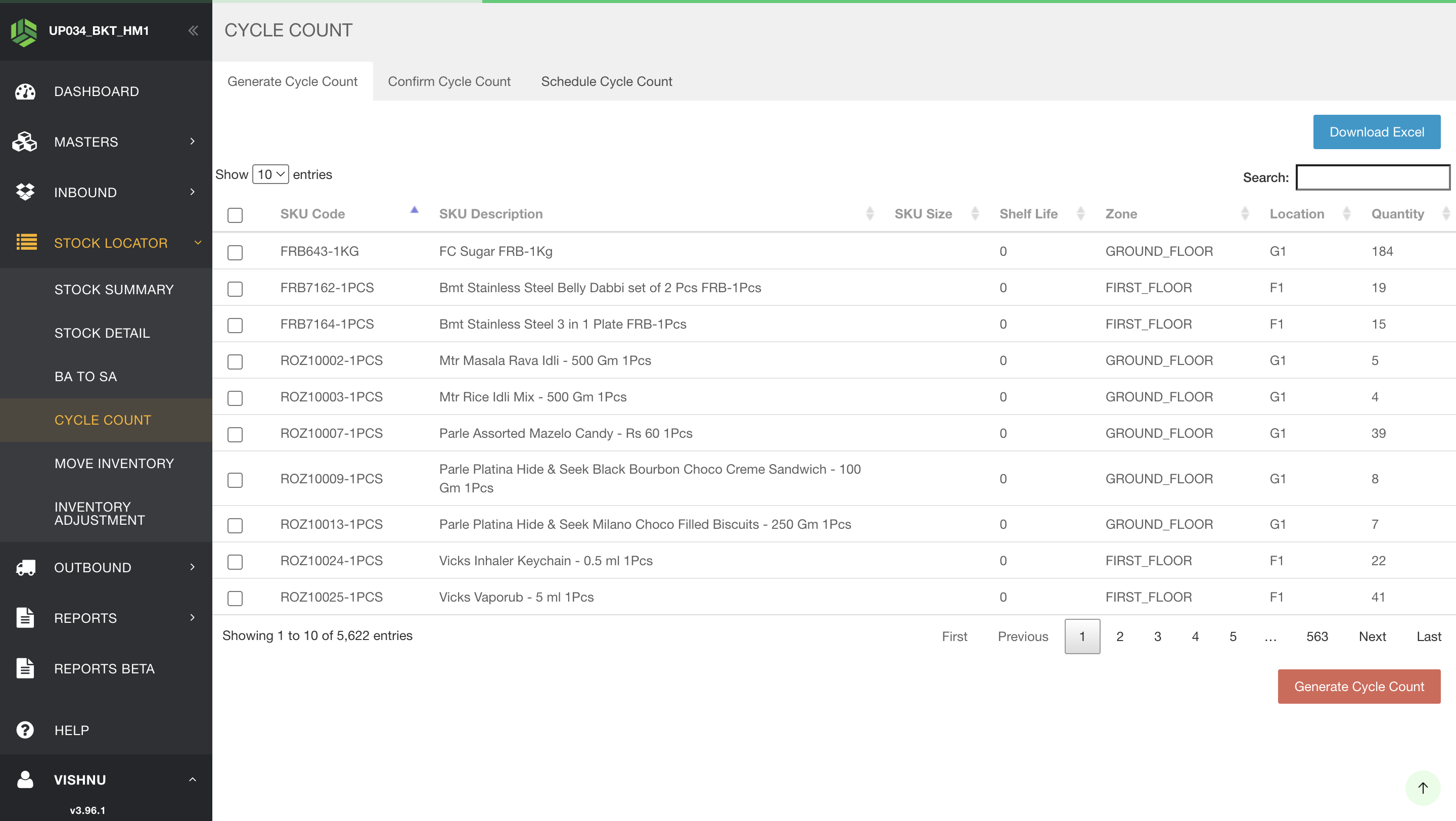1456x821 pixels.
Task: Click the Outbound truck icon
Action: [25, 567]
